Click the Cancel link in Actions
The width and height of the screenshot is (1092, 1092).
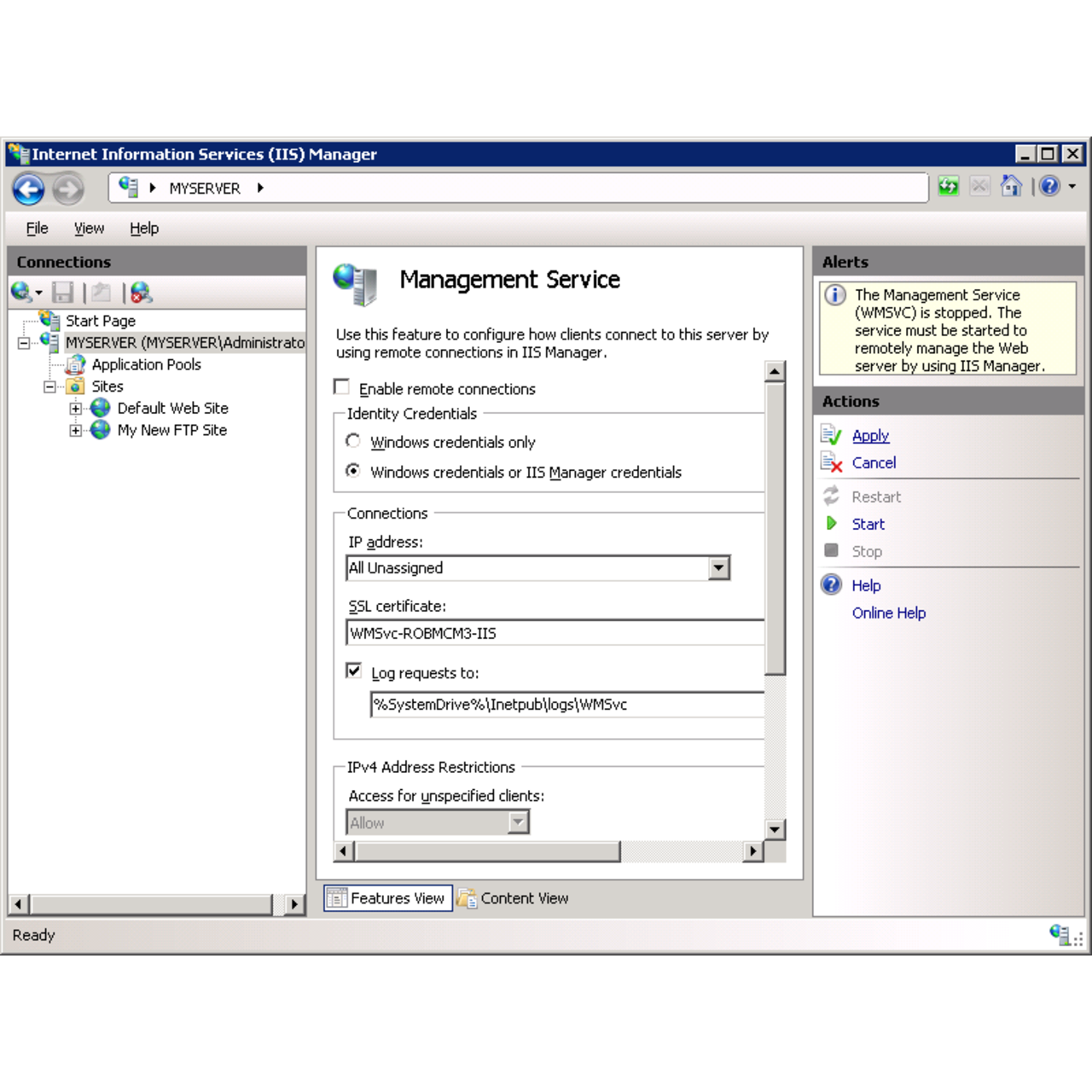tap(874, 462)
